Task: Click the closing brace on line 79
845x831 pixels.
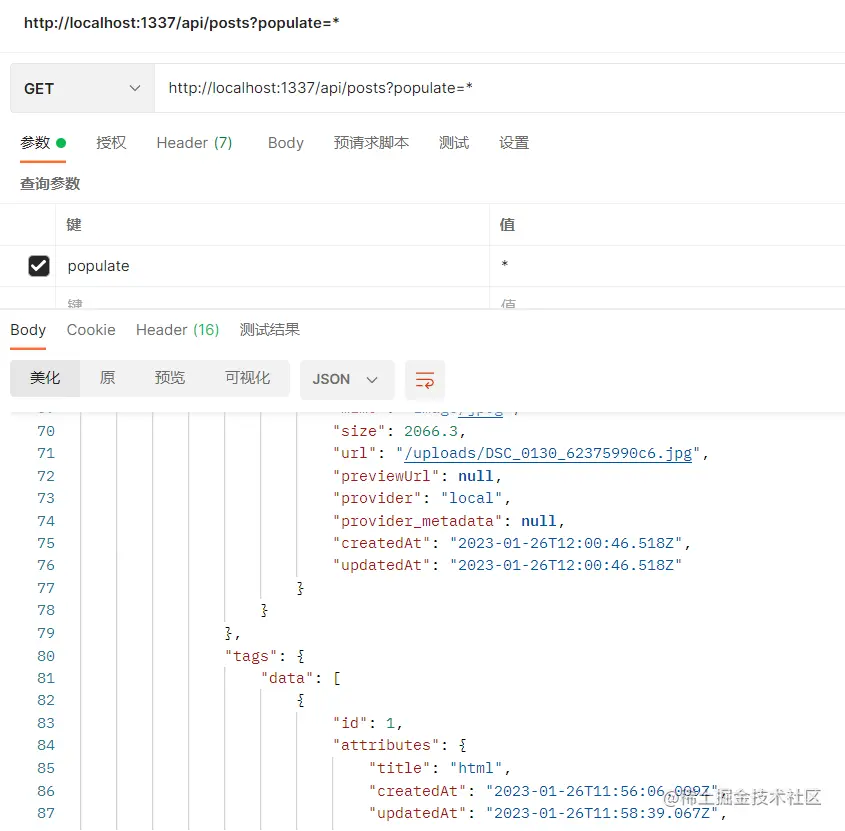Action: coord(232,633)
